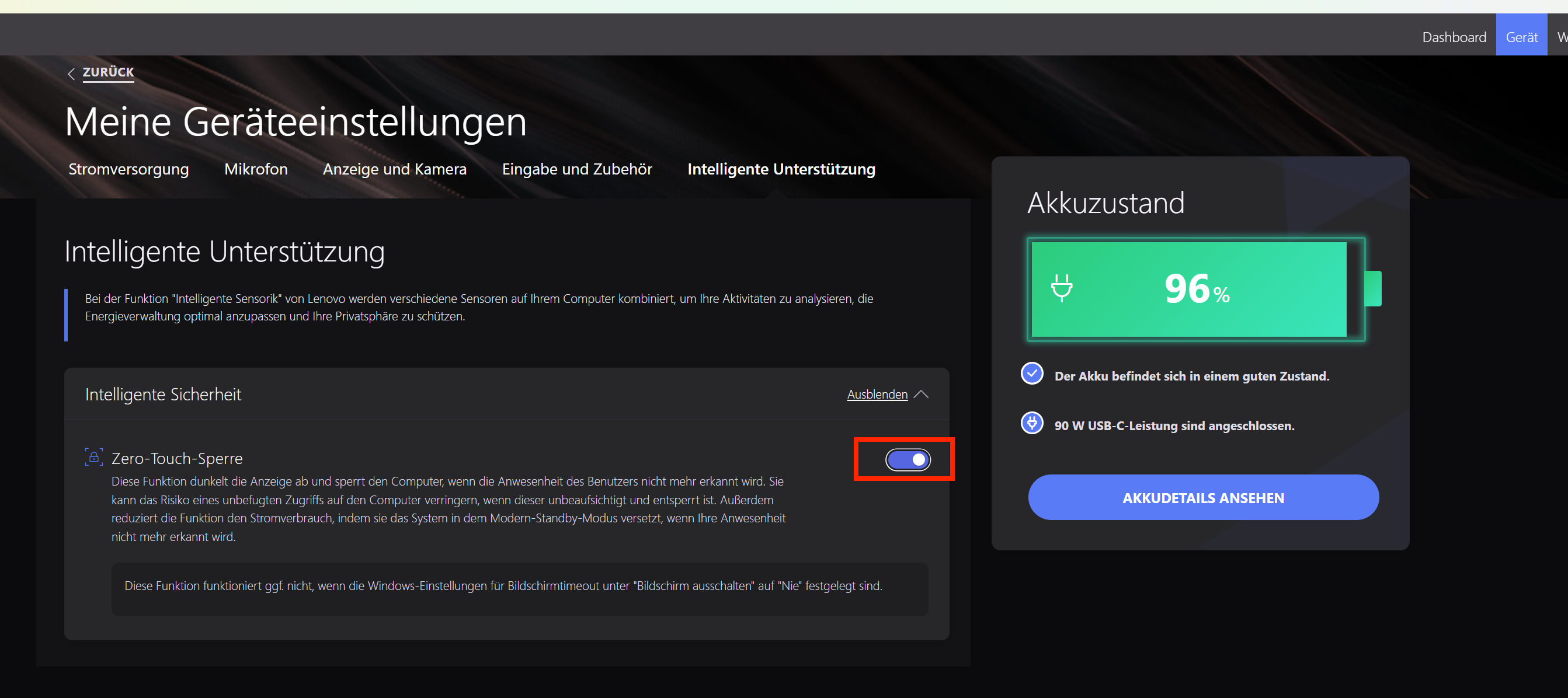Click the Ausblenden link
This screenshot has width=1568, height=698.
click(877, 395)
